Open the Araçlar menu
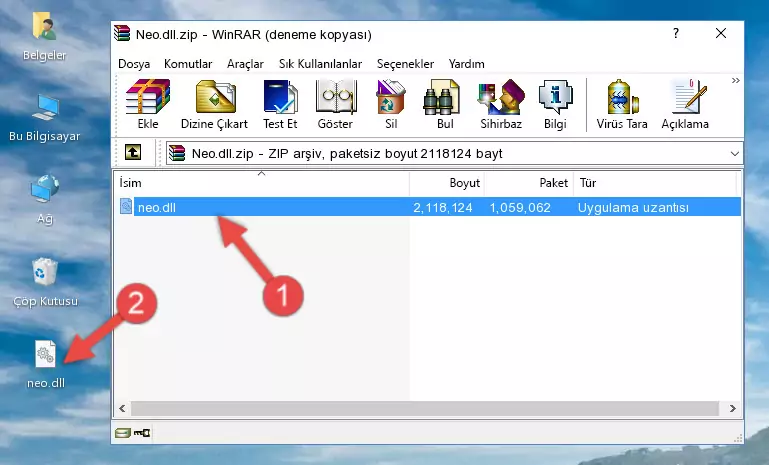Viewport: 769px width, 465px height. click(245, 64)
